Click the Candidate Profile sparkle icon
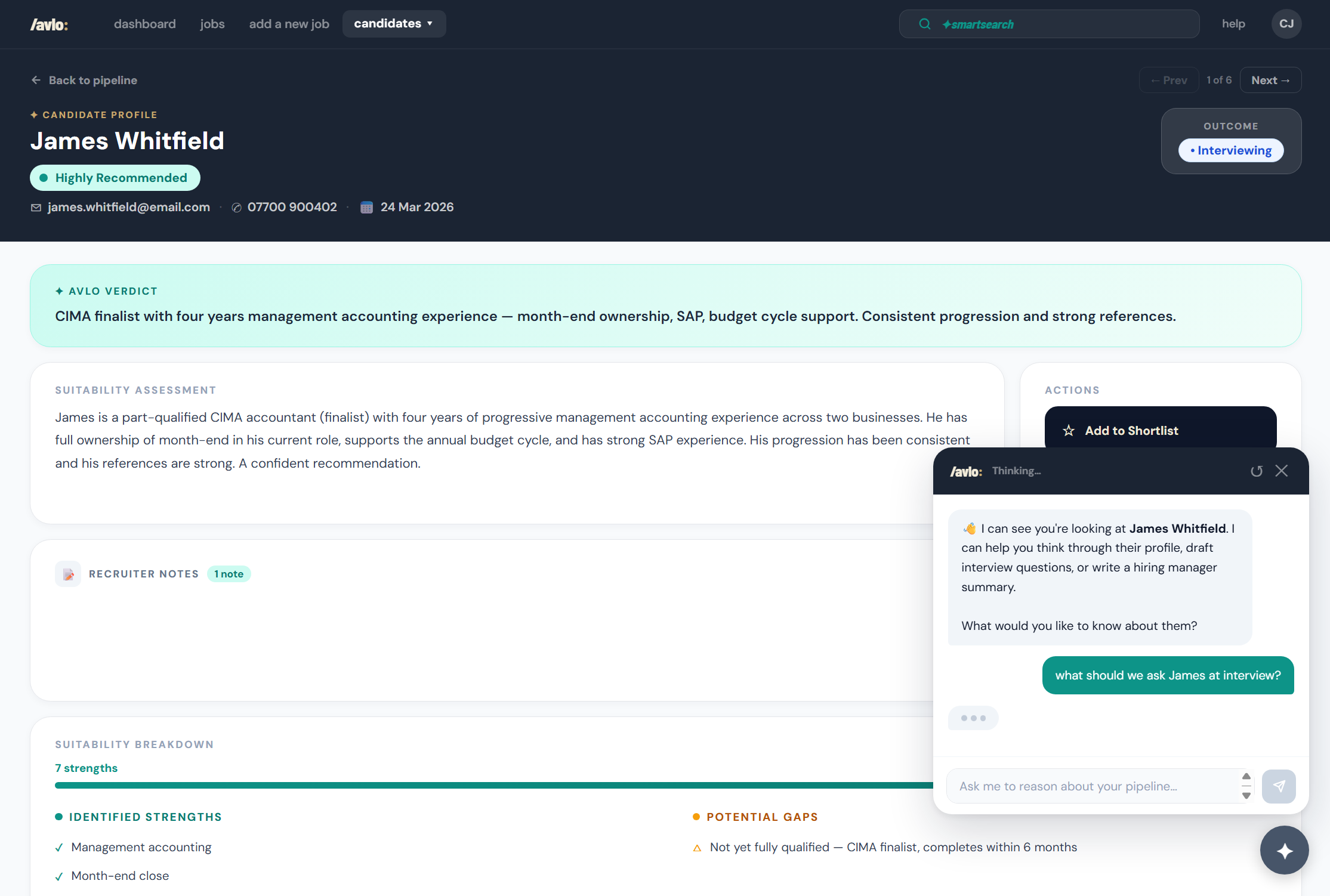 [34, 115]
